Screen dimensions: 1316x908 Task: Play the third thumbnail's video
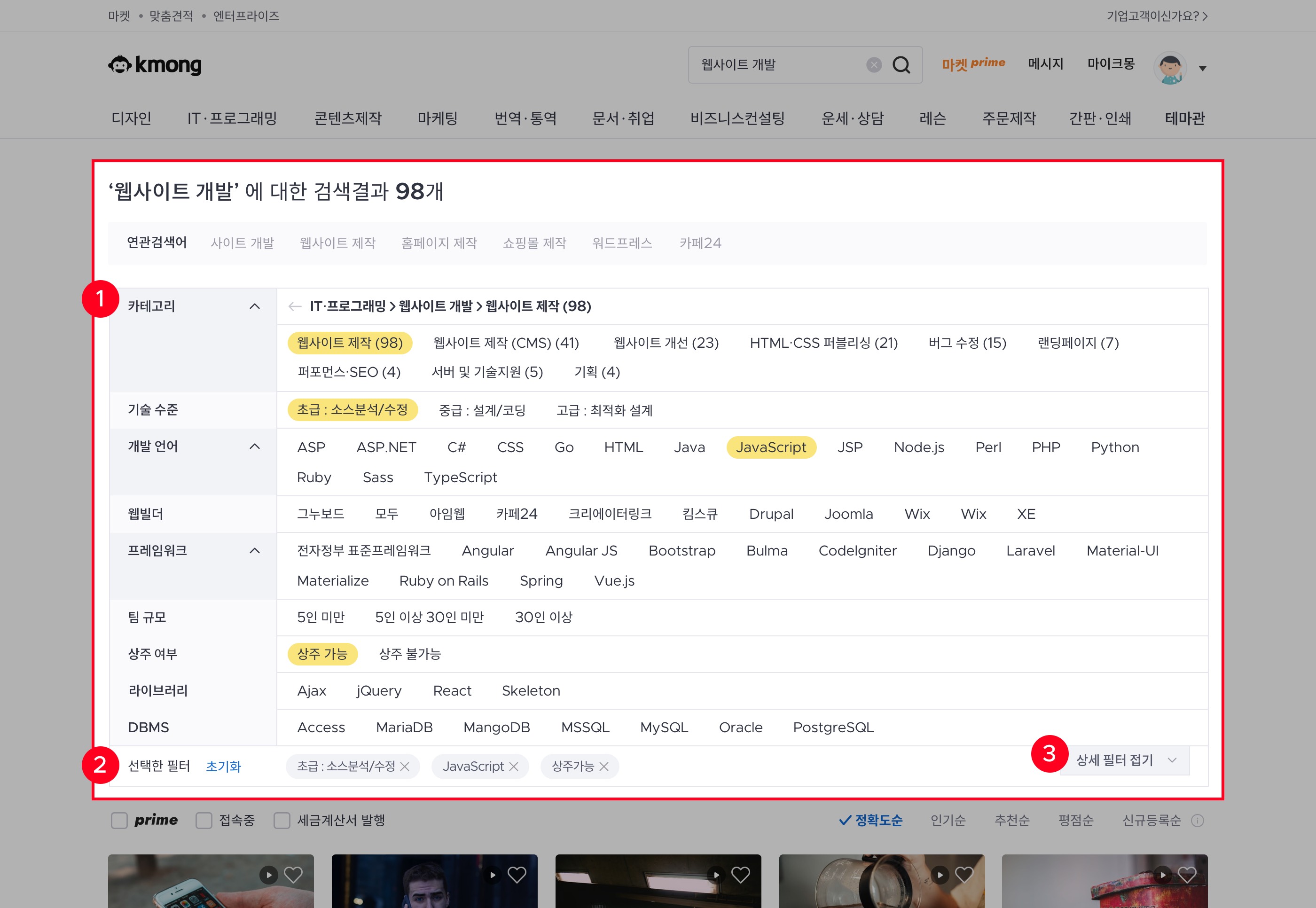click(x=716, y=875)
